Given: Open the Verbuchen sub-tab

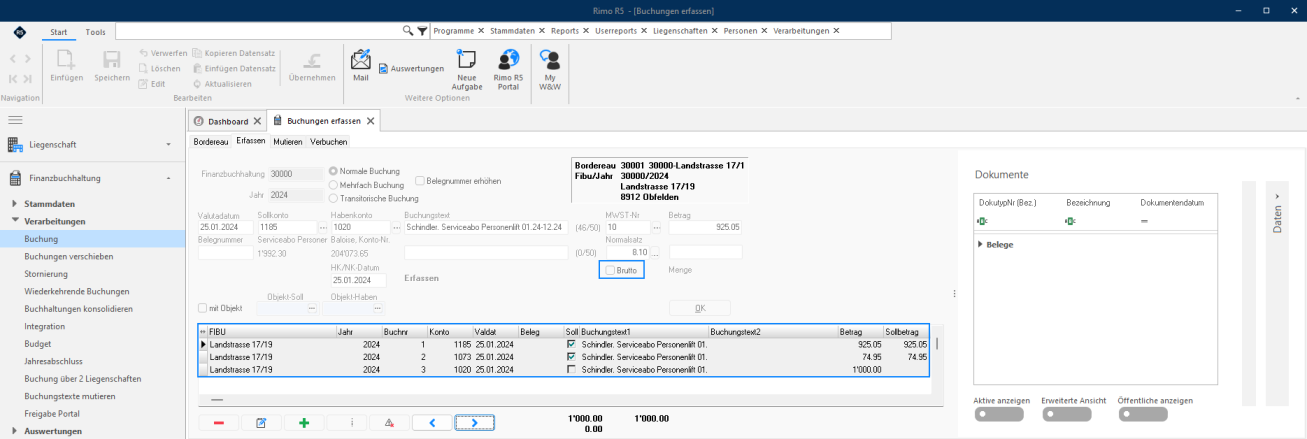Looking at the screenshot, I should [x=329, y=142].
